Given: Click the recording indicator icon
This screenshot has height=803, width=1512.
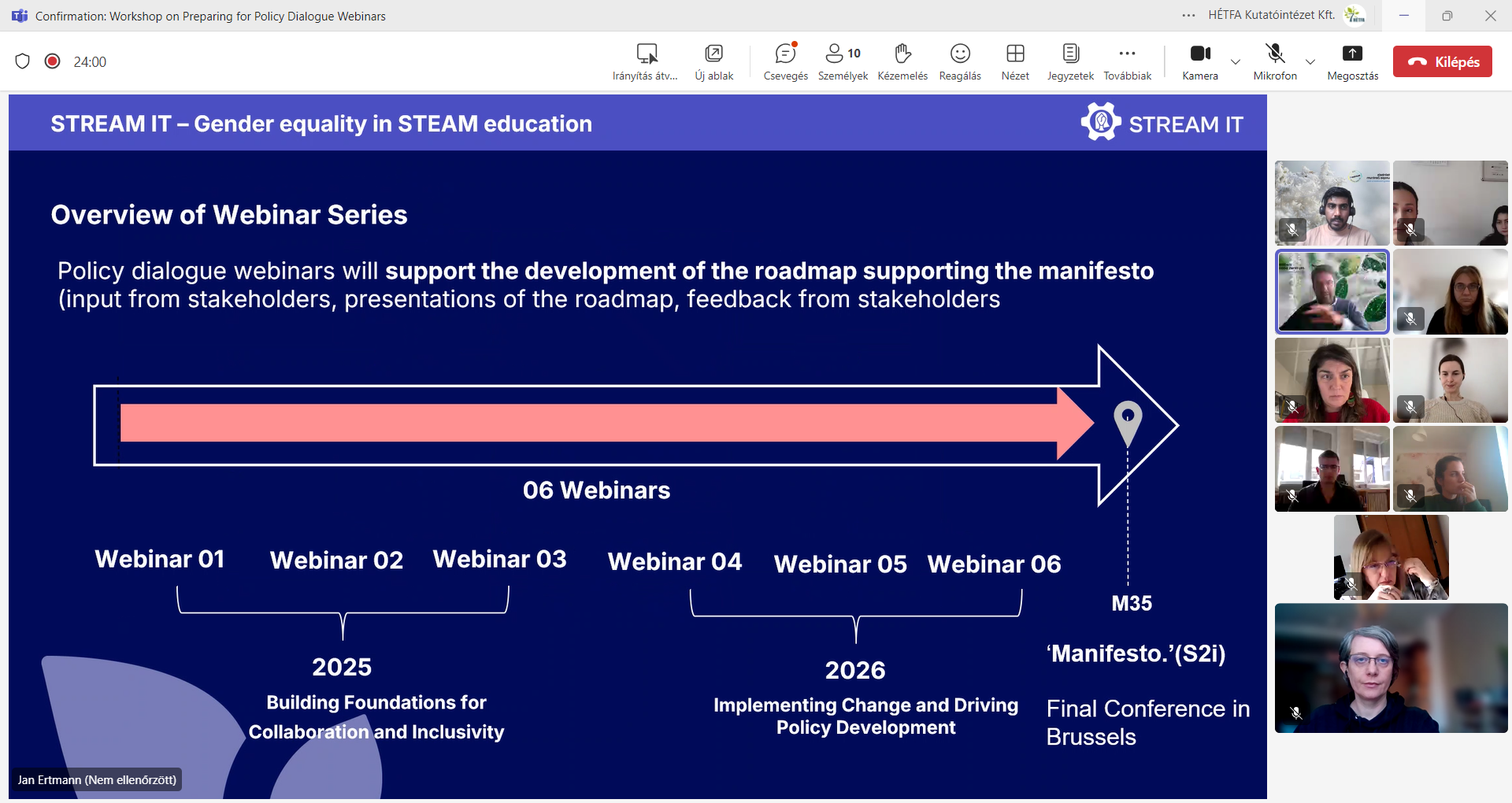Looking at the screenshot, I should (x=53, y=61).
